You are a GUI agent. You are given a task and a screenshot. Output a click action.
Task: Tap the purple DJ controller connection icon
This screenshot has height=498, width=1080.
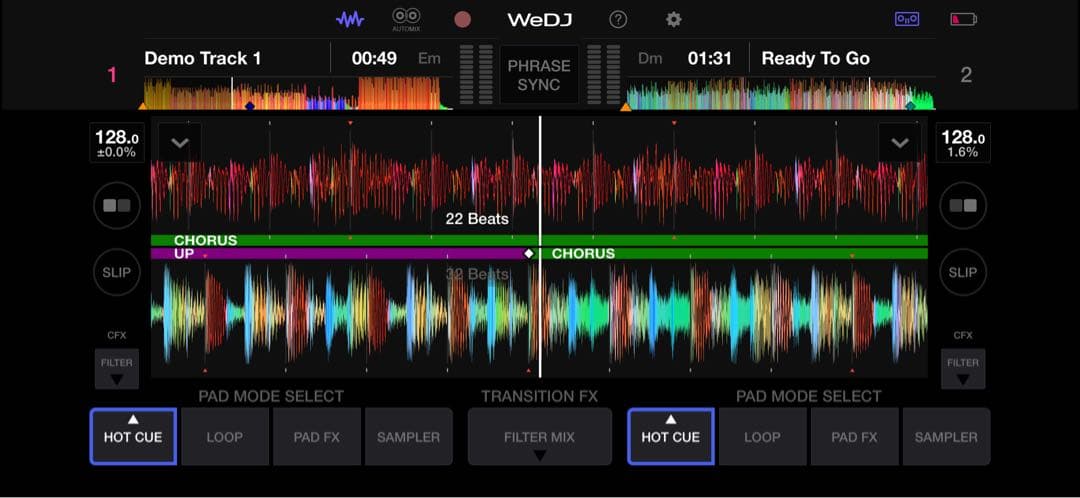[x=907, y=19]
